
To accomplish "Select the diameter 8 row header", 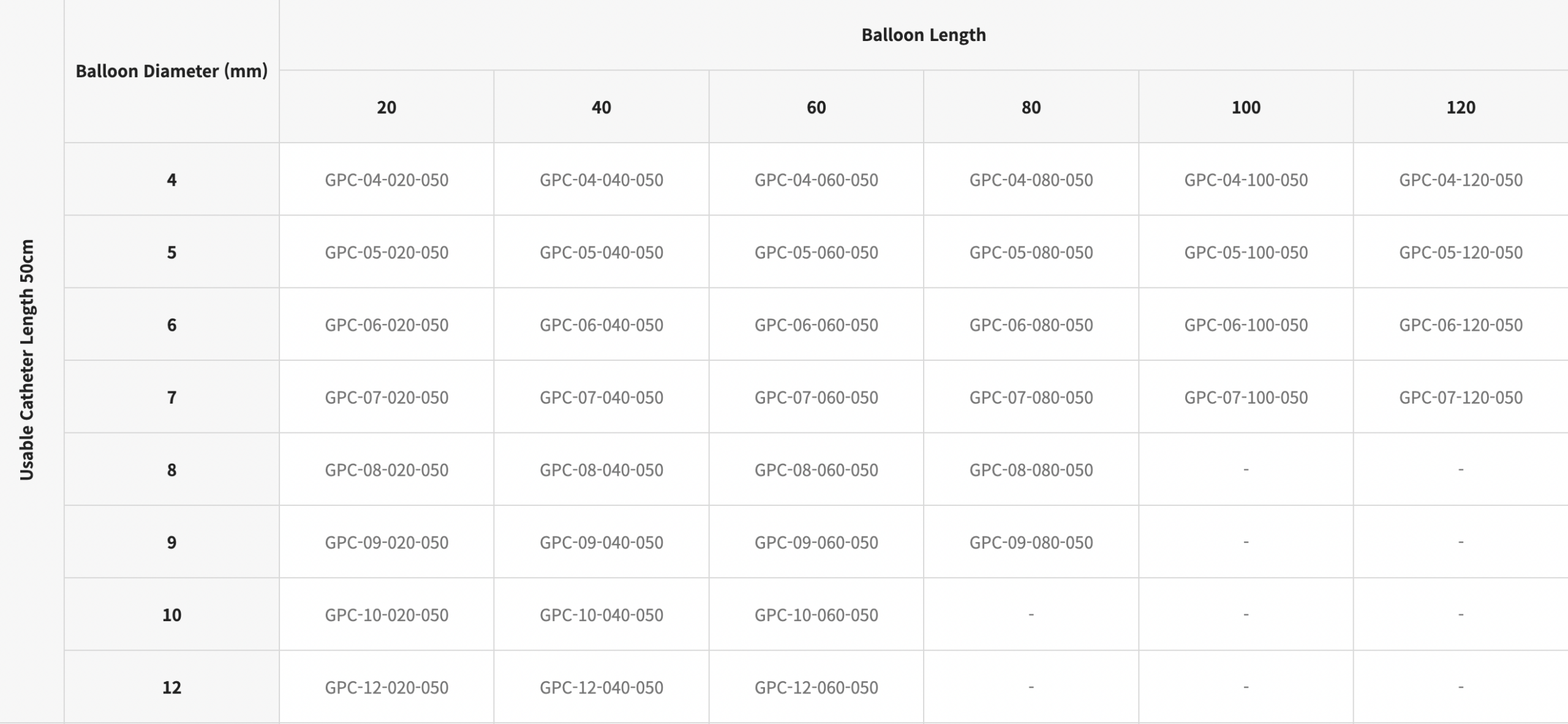I will click(x=171, y=470).
